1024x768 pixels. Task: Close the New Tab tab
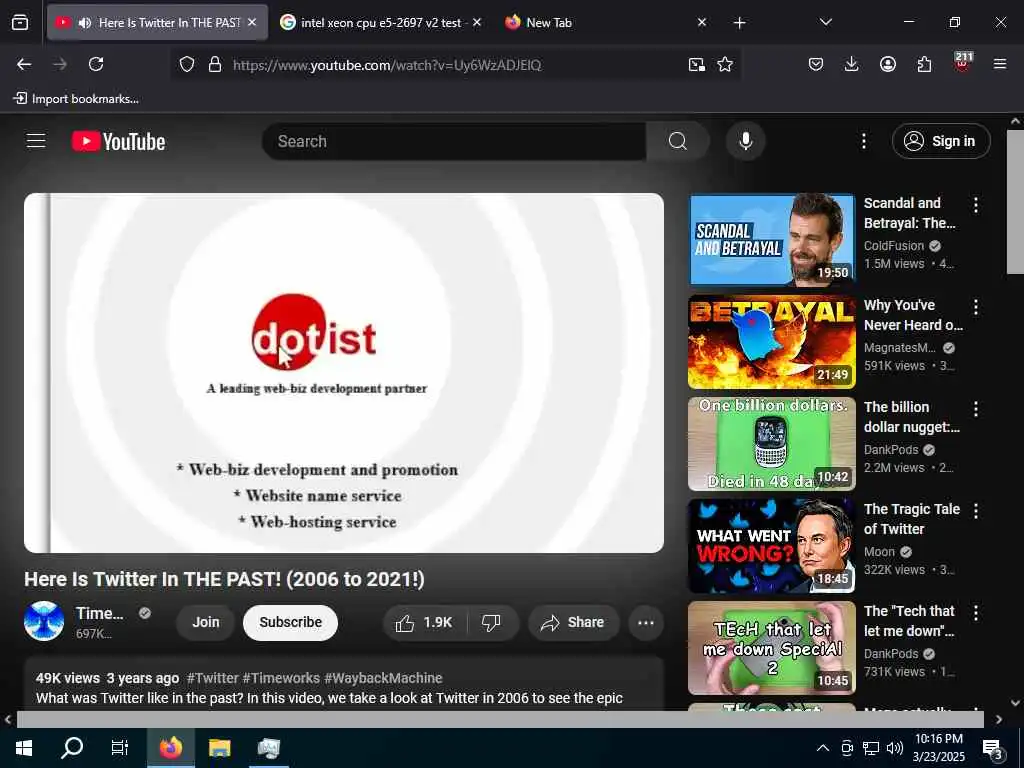point(701,23)
